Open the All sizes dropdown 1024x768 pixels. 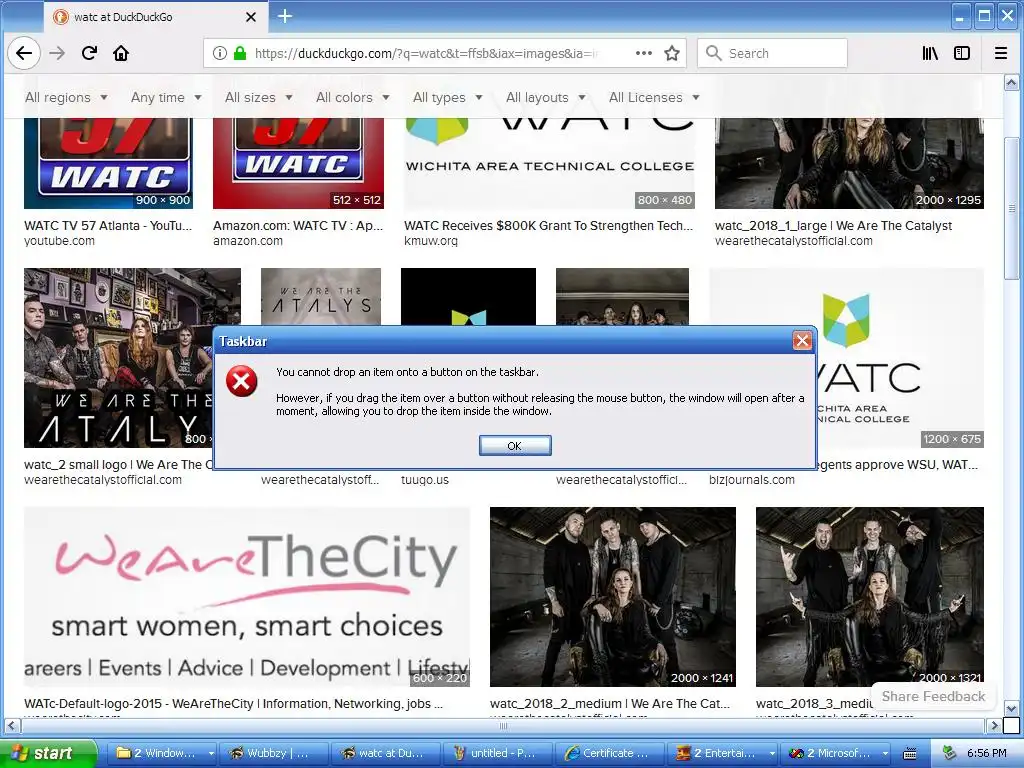pyautogui.click(x=259, y=97)
